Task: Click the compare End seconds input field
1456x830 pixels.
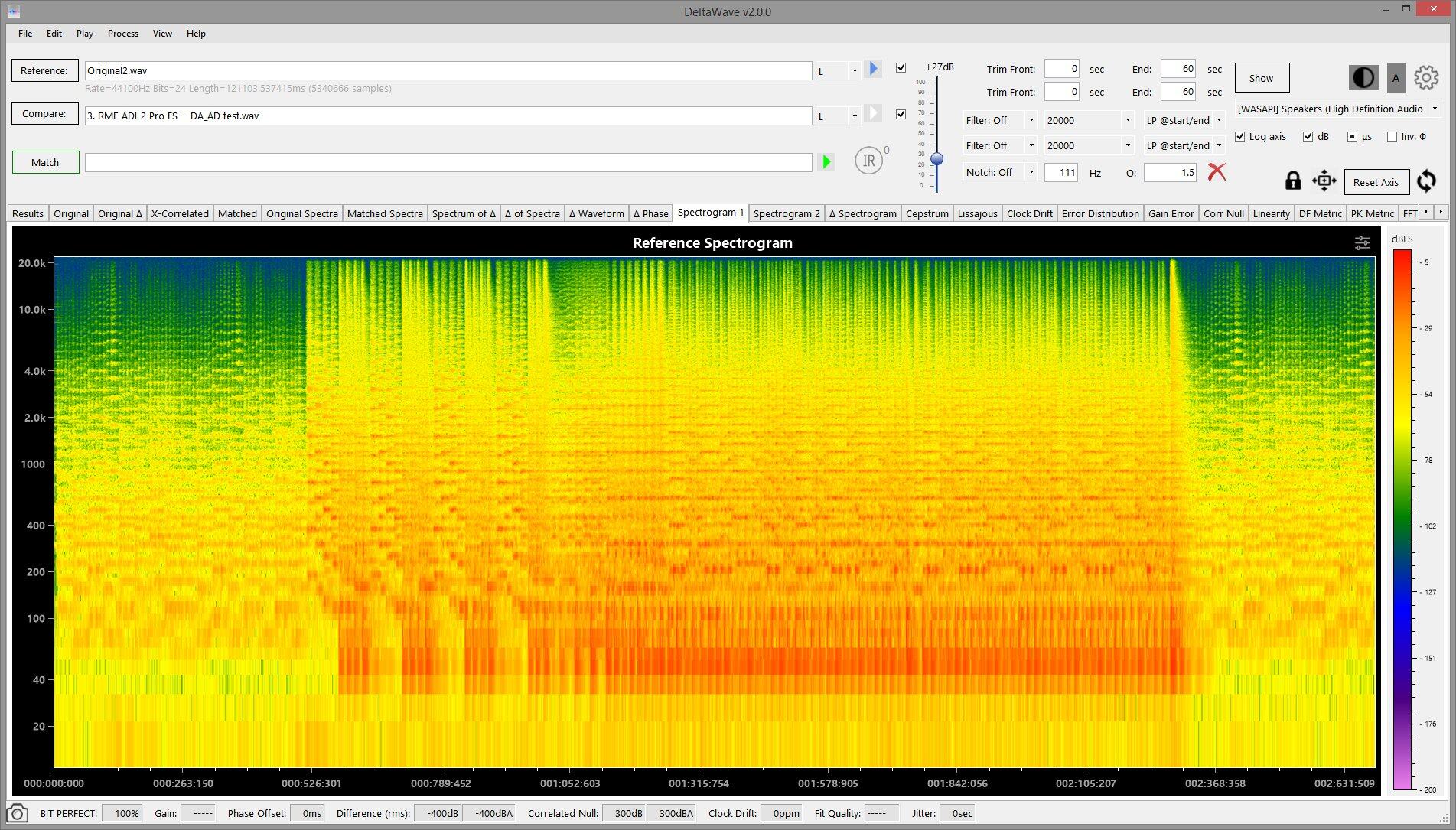Action: tap(1178, 92)
